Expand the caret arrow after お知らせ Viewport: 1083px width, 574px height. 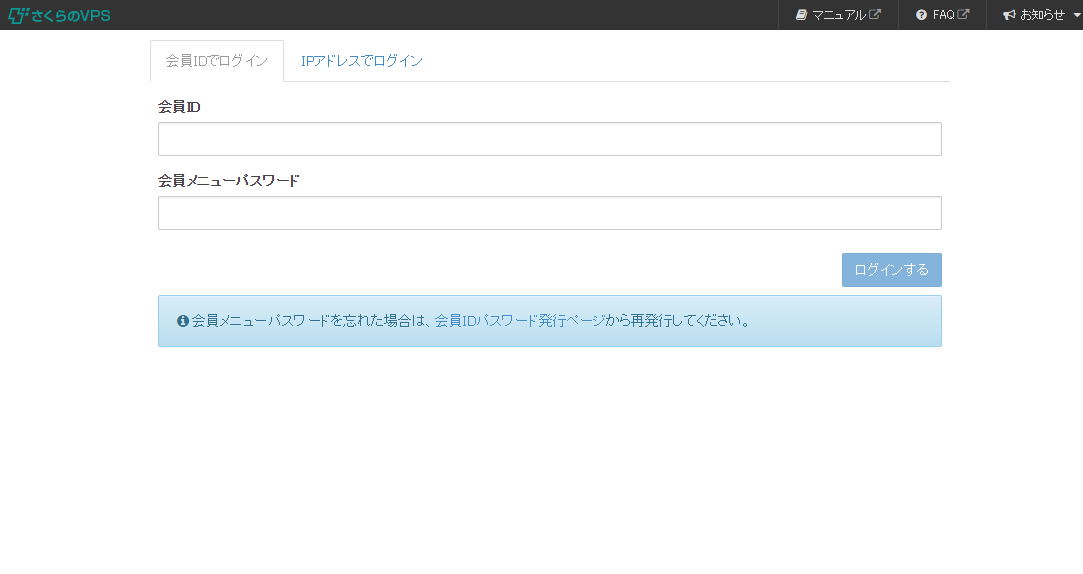[1076, 16]
